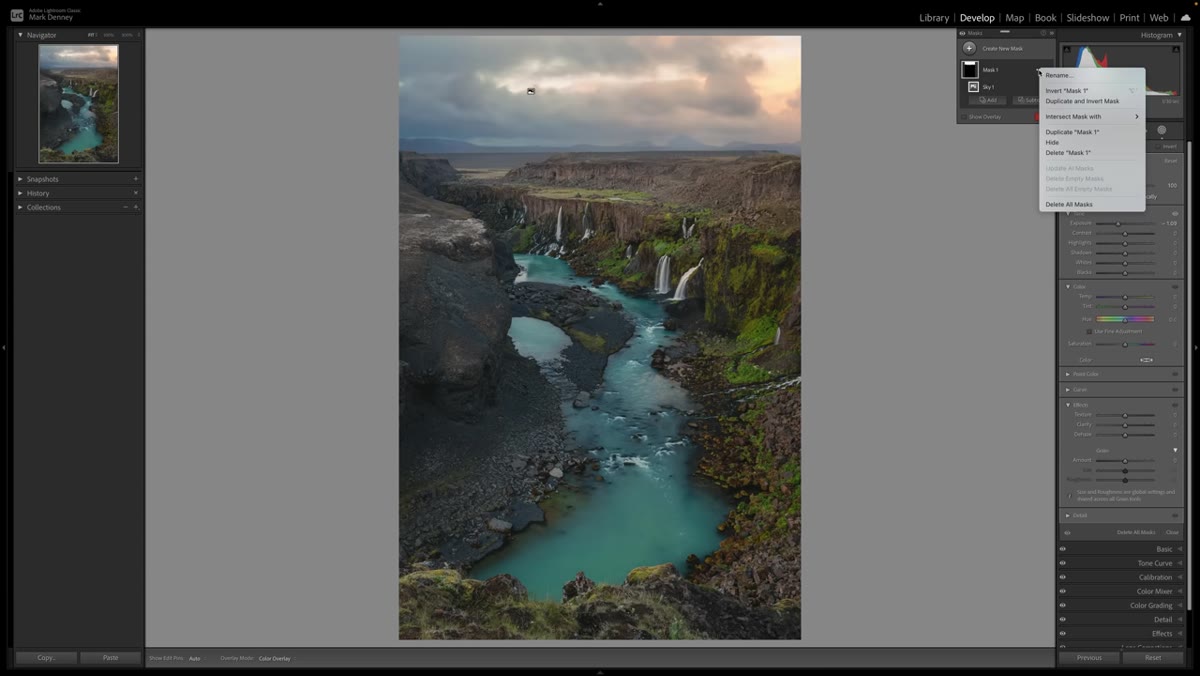Adjust the Exposure slider handle

pos(1118,223)
